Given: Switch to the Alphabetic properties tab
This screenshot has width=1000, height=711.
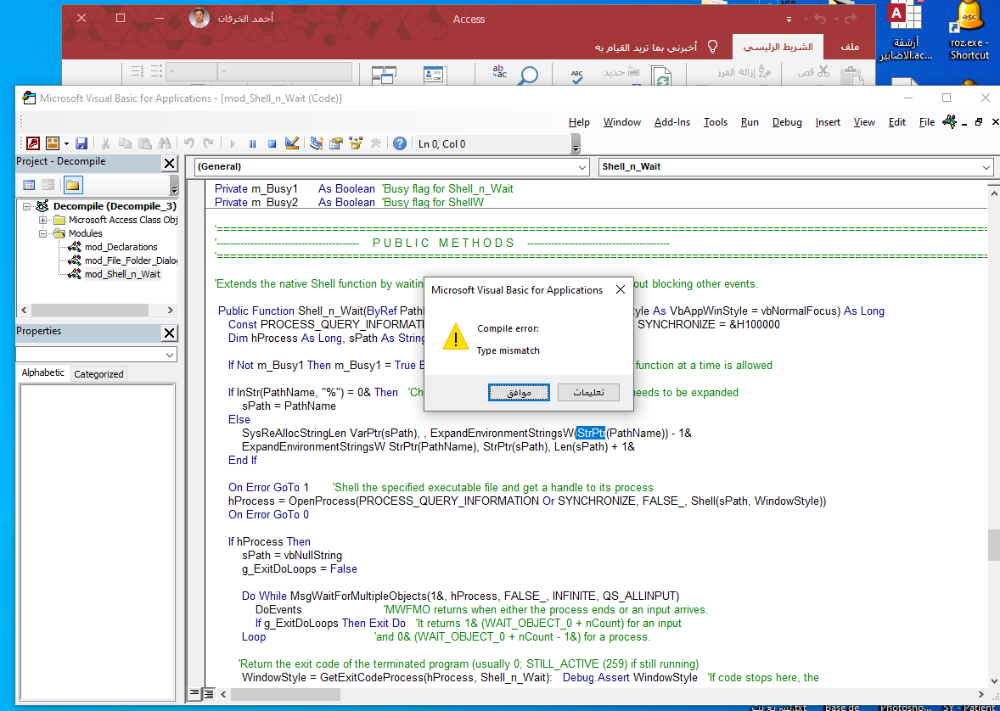Looking at the screenshot, I should pyautogui.click(x=43, y=372).
